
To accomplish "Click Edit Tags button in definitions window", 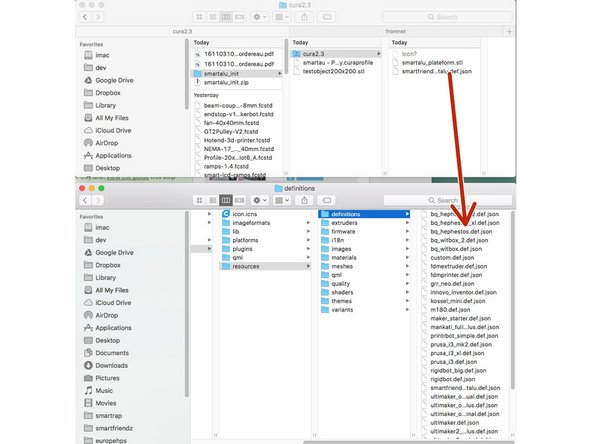I will (327, 200).
